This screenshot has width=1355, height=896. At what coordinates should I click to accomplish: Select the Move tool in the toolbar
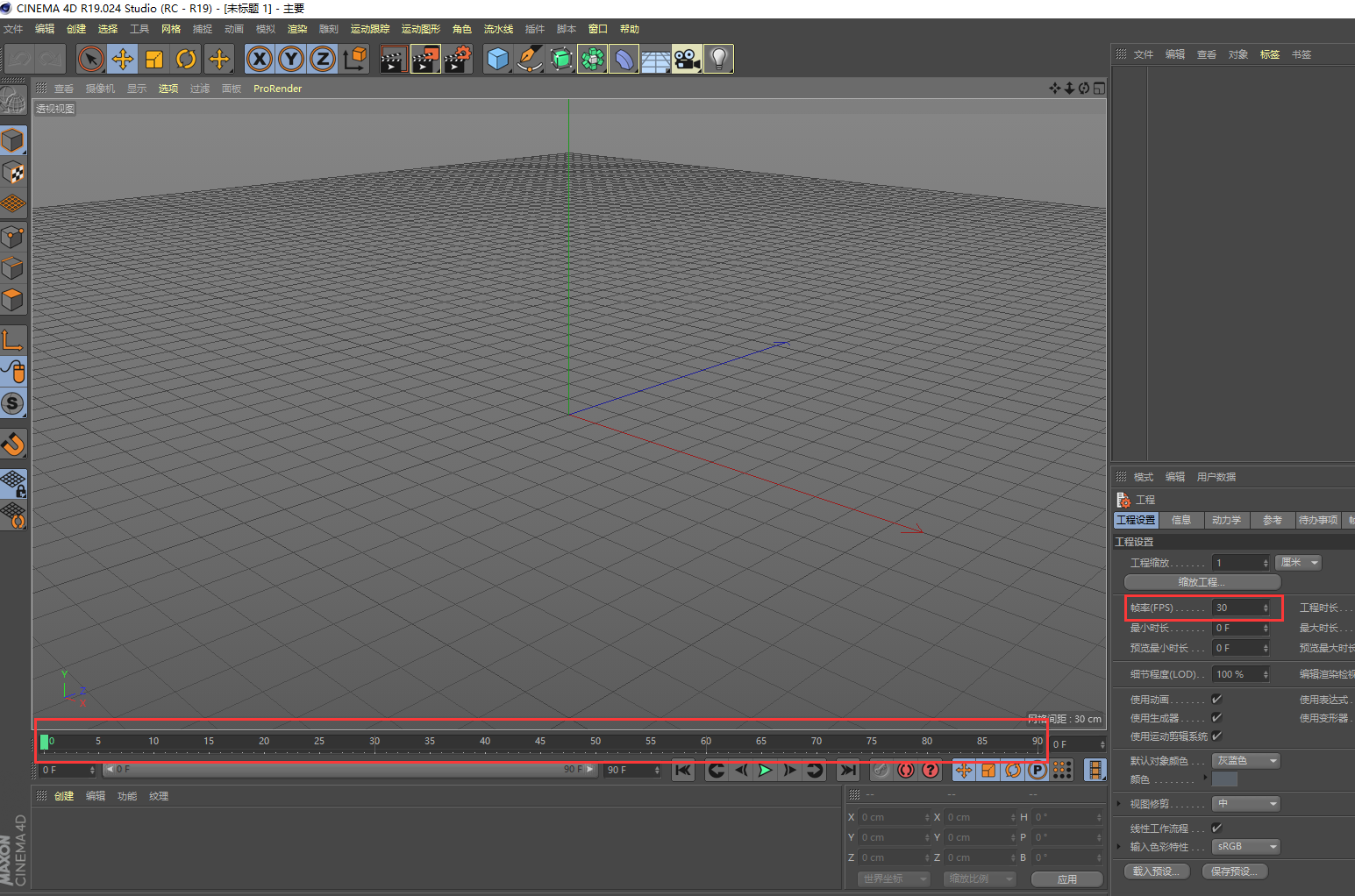point(123,58)
